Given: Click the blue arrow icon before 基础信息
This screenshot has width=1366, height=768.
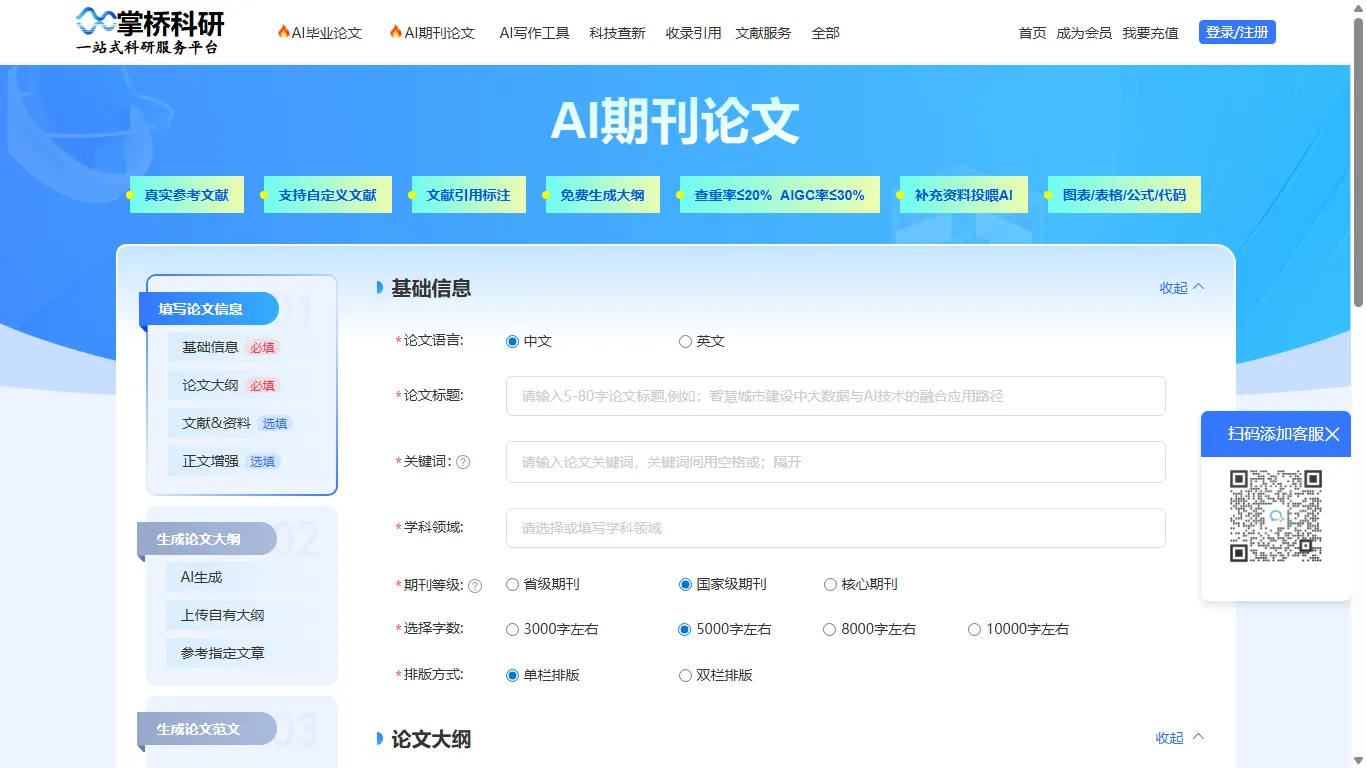Looking at the screenshot, I should click(x=381, y=288).
